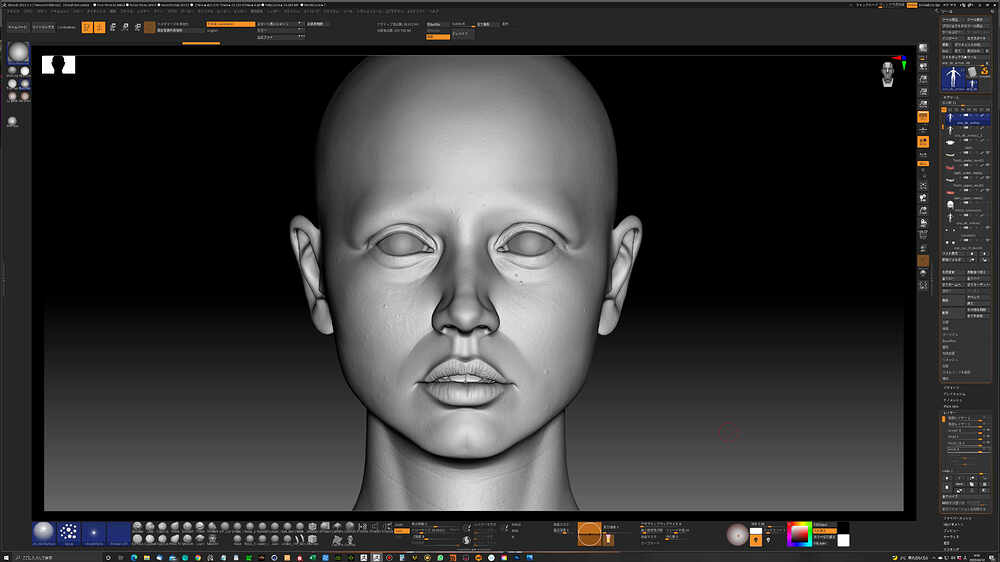Toggle the eye on the selected body subtool
Screen dimensions: 1000x562
pyautogui.click(x=986, y=115)
